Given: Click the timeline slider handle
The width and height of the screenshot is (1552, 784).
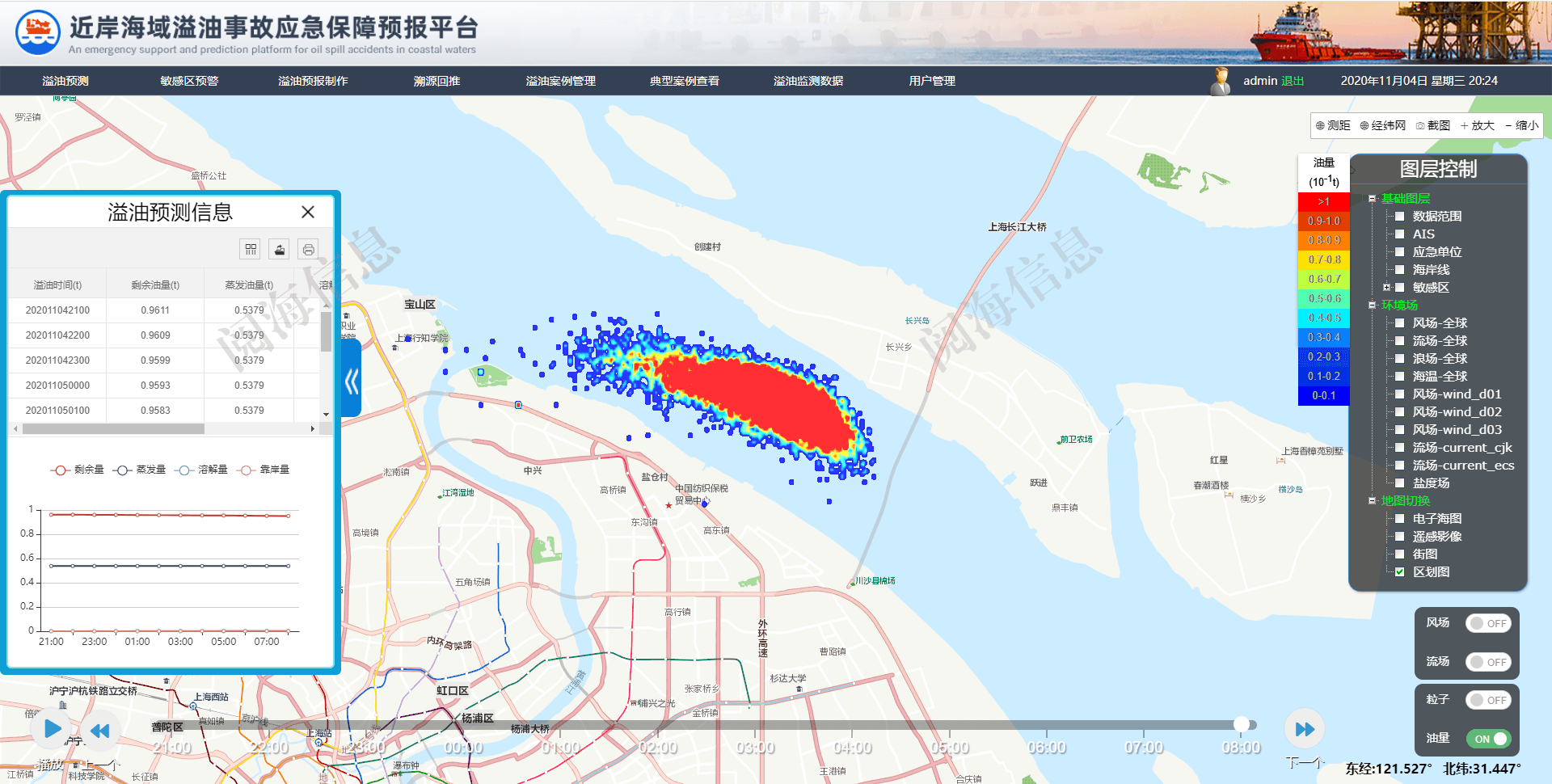Looking at the screenshot, I should pyautogui.click(x=1241, y=724).
